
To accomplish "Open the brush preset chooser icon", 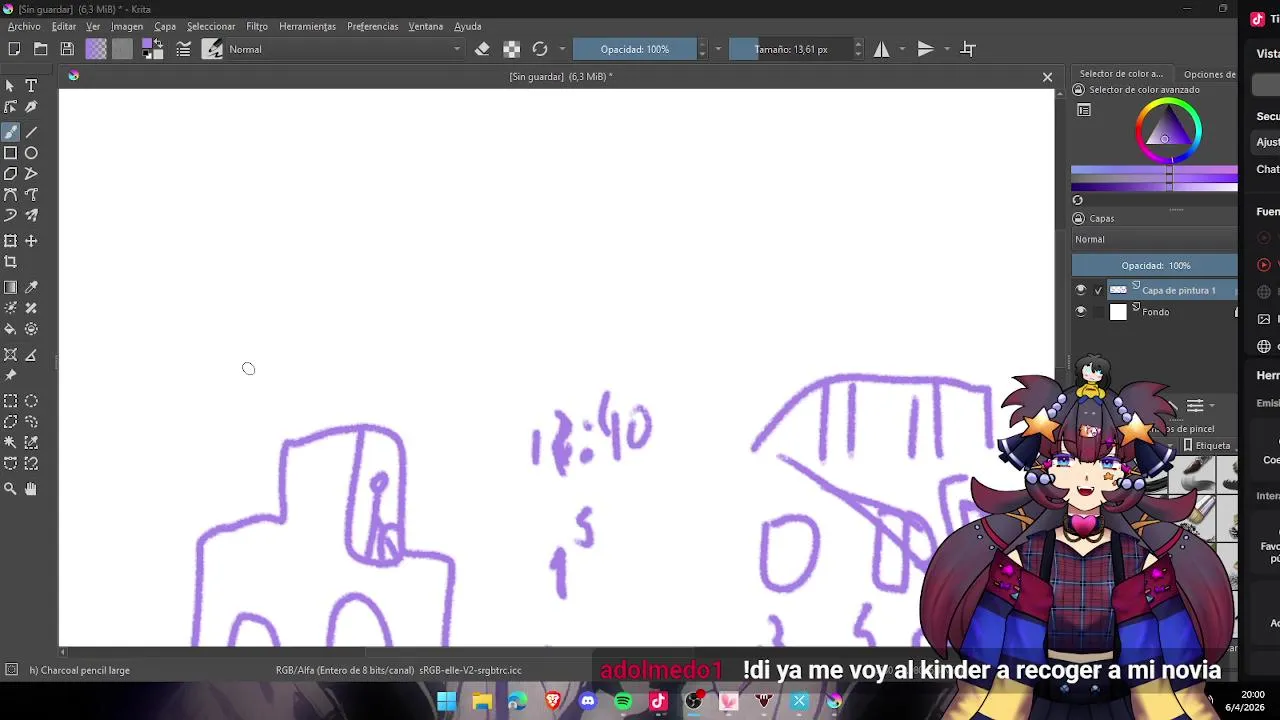I will click(212, 49).
